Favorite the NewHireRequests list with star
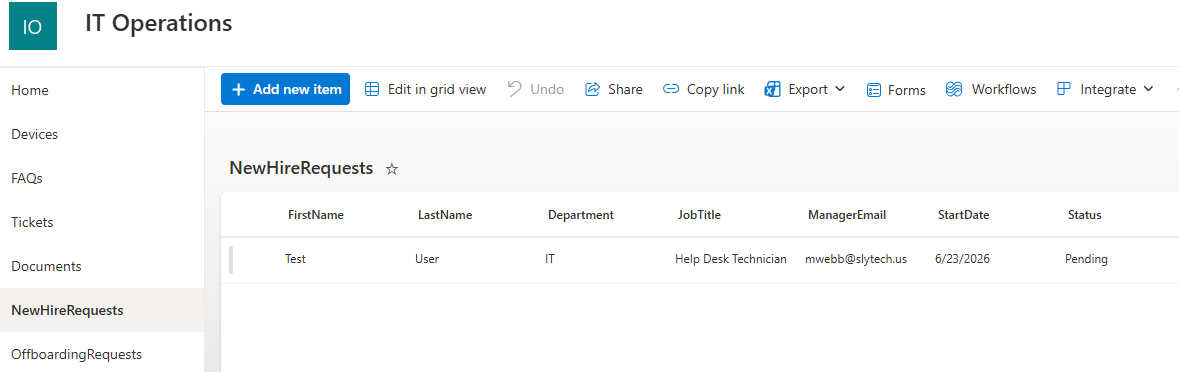The height and width of the screenshot is (372, 1179). [391, 169]
